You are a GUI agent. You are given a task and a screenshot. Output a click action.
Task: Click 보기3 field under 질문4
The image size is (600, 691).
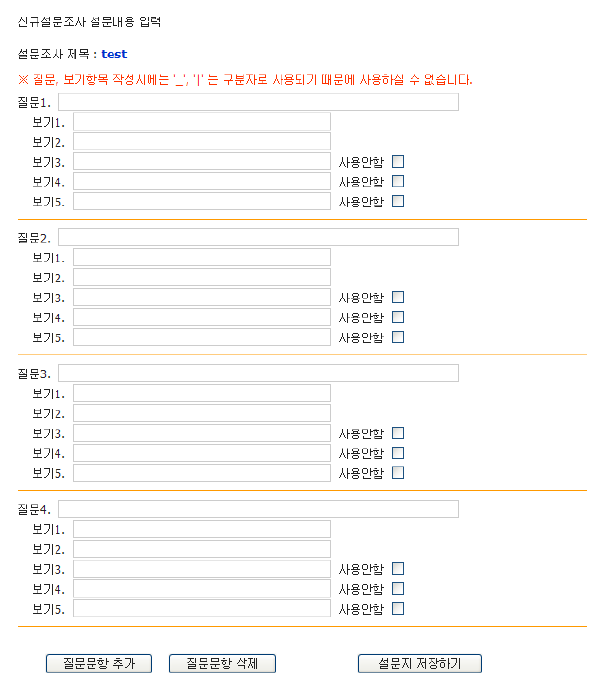pos(201,569)
